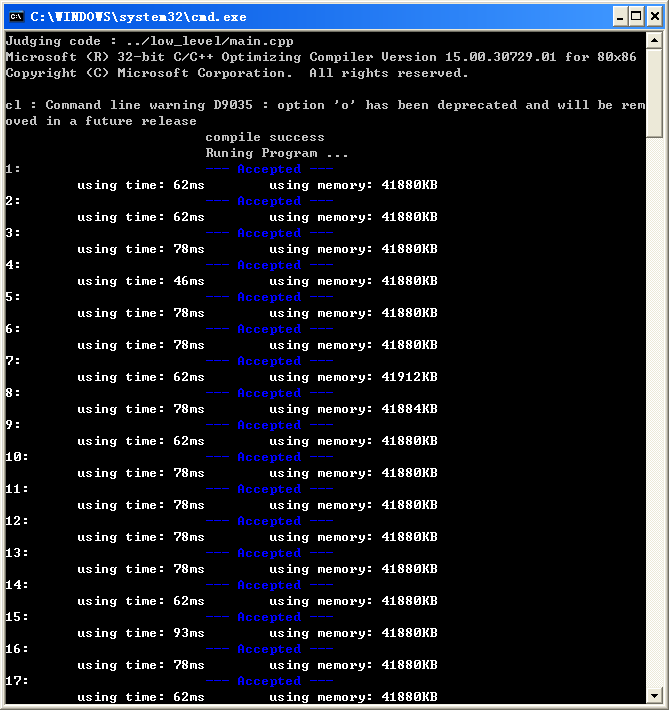Image resolution: width=669 pixels, height=710 pixels.
Task: Click the vertical scrollbar thumb
Action: [654, 93]
